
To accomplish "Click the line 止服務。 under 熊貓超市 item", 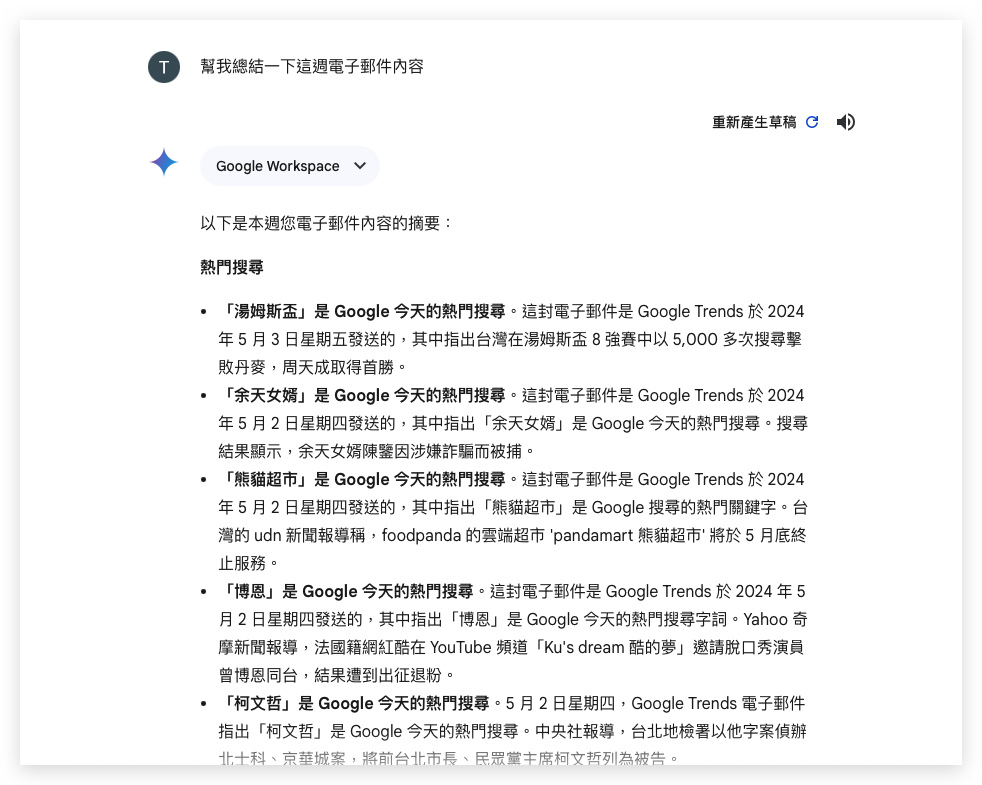I will 248,563.
